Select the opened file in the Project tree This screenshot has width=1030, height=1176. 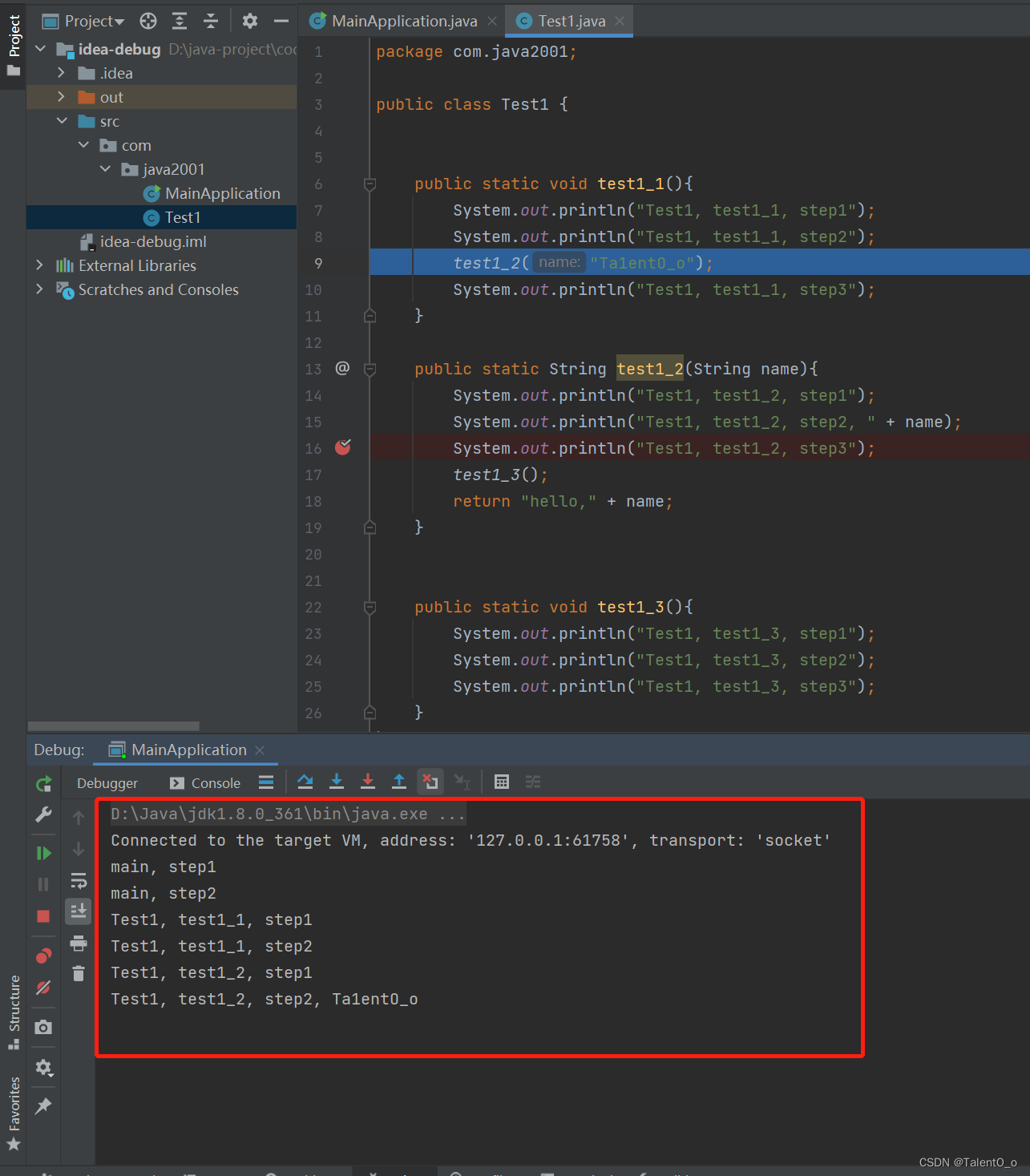point(148,21)
